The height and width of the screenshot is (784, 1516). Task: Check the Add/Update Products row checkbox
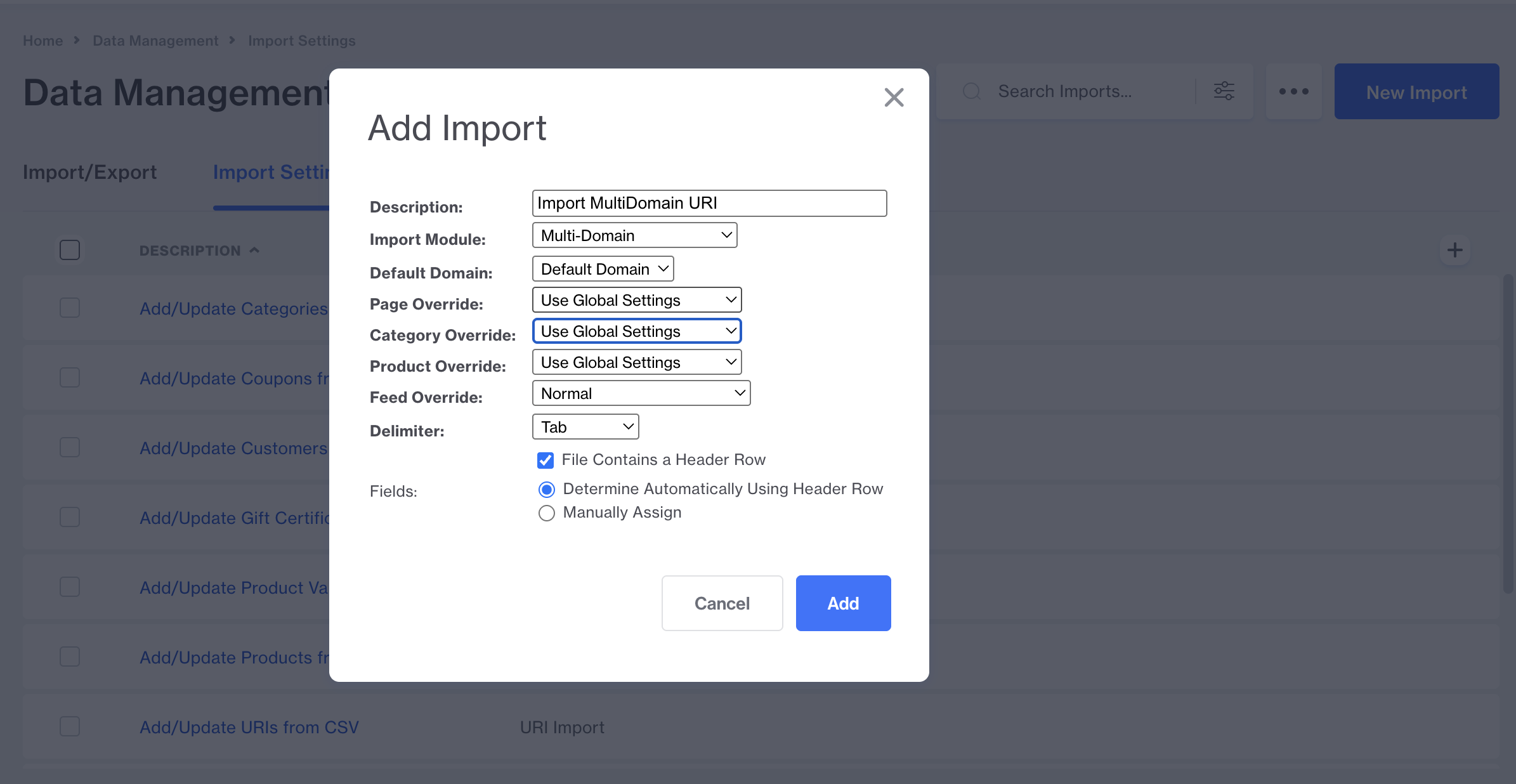(70, 657)
